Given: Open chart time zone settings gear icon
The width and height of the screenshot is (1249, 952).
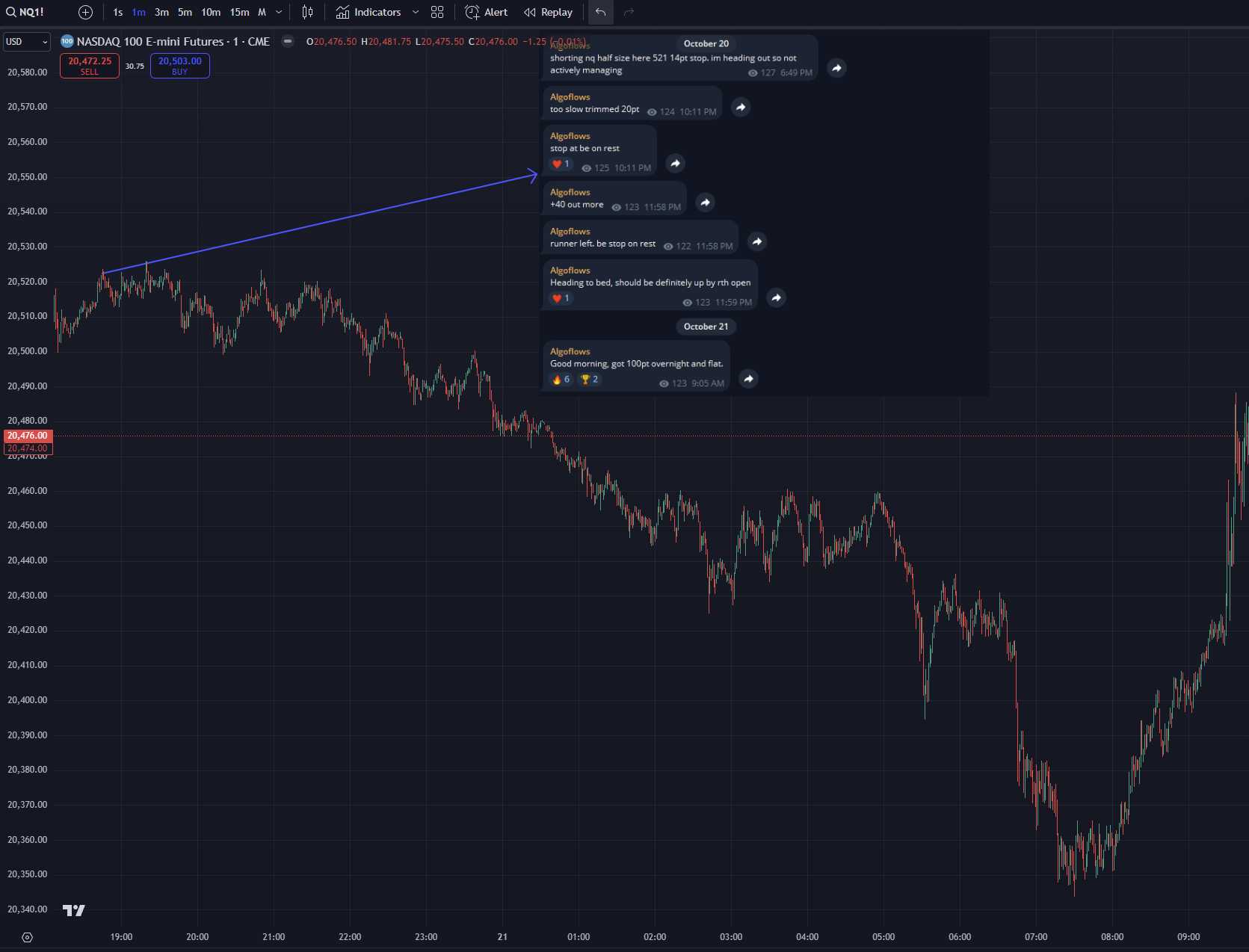Looking at the screenshot, I should pos(27,937).
